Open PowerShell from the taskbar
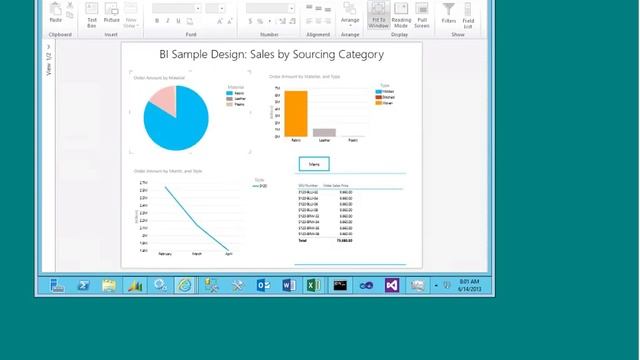 [x=84, y=285]
